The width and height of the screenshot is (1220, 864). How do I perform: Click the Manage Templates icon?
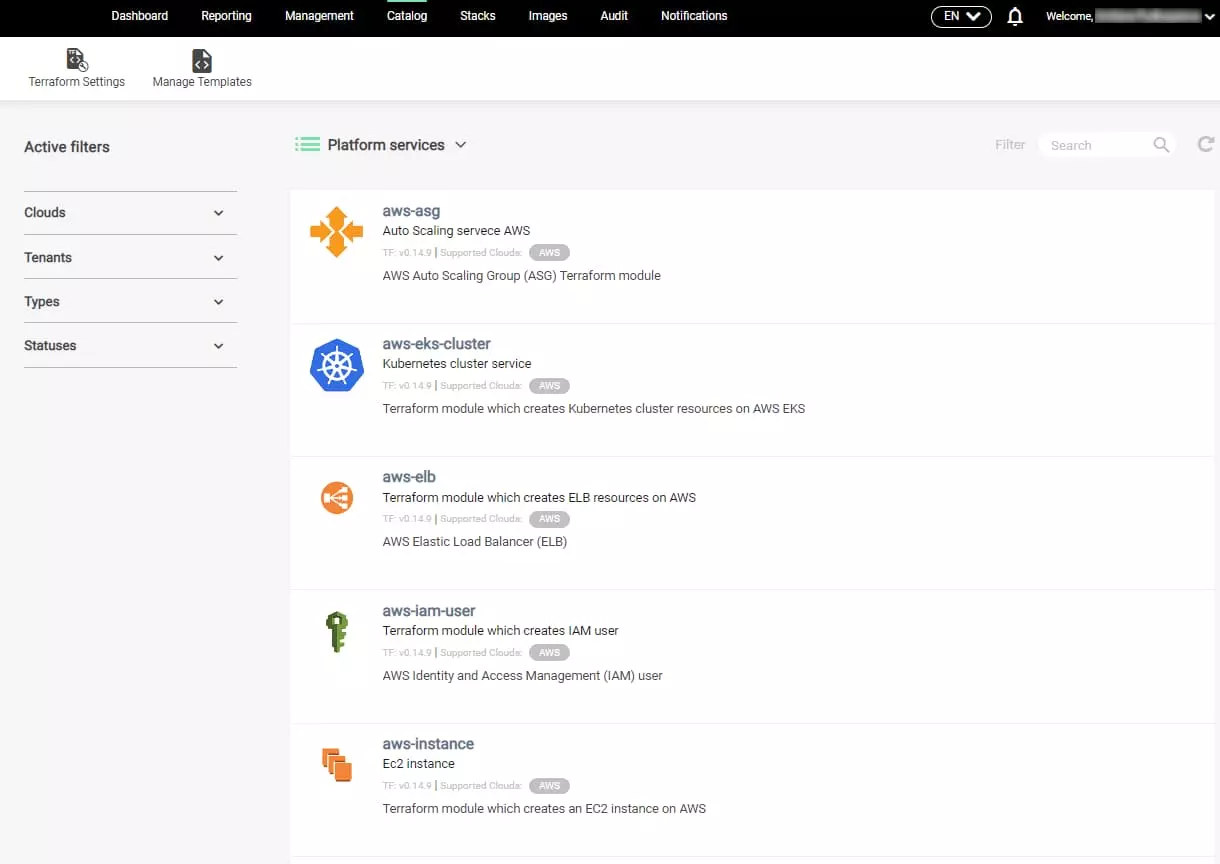(x=202, y=60)
